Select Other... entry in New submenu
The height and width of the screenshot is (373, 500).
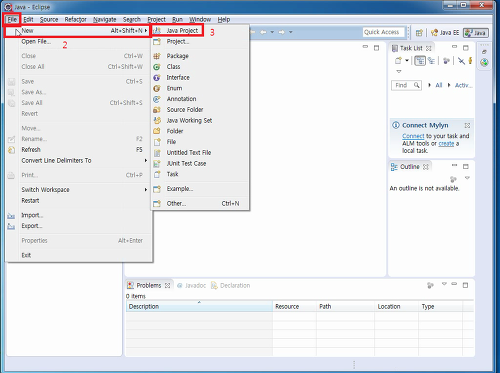[200, 203]
